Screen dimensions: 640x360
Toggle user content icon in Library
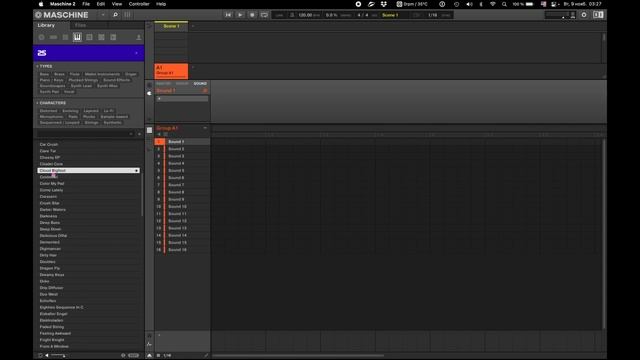138,37
